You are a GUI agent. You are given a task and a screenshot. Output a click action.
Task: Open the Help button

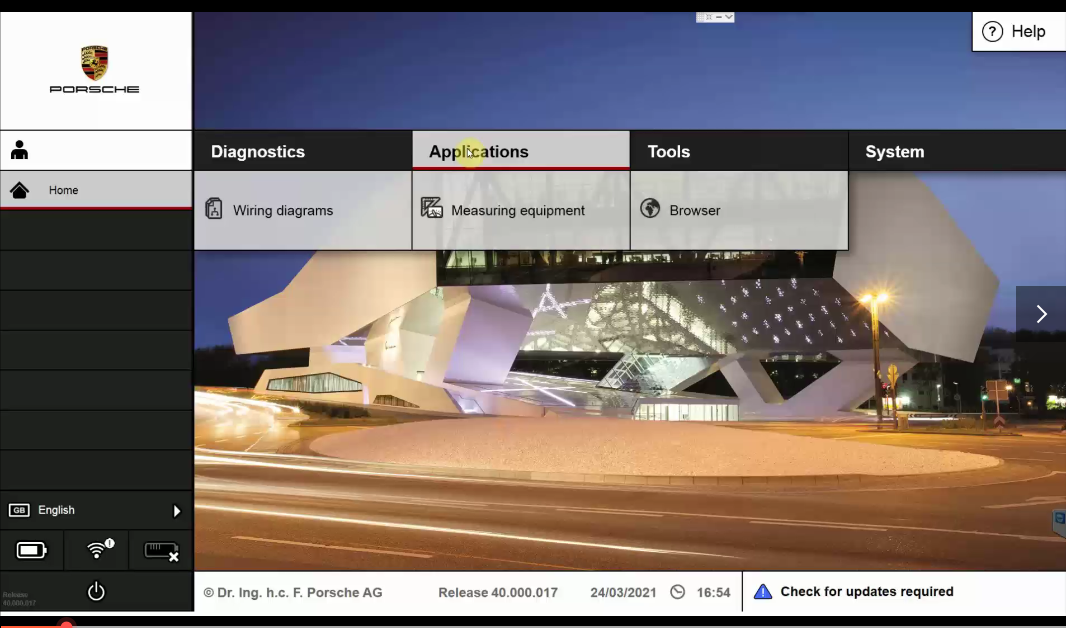1015,32
